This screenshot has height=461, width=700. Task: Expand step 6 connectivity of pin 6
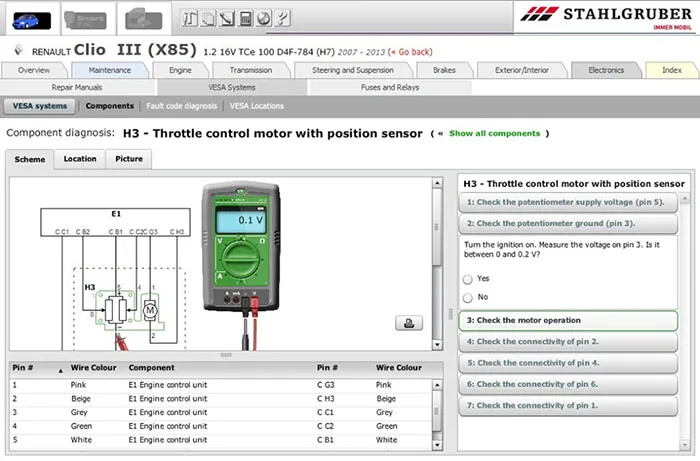[x=568, y=384]
